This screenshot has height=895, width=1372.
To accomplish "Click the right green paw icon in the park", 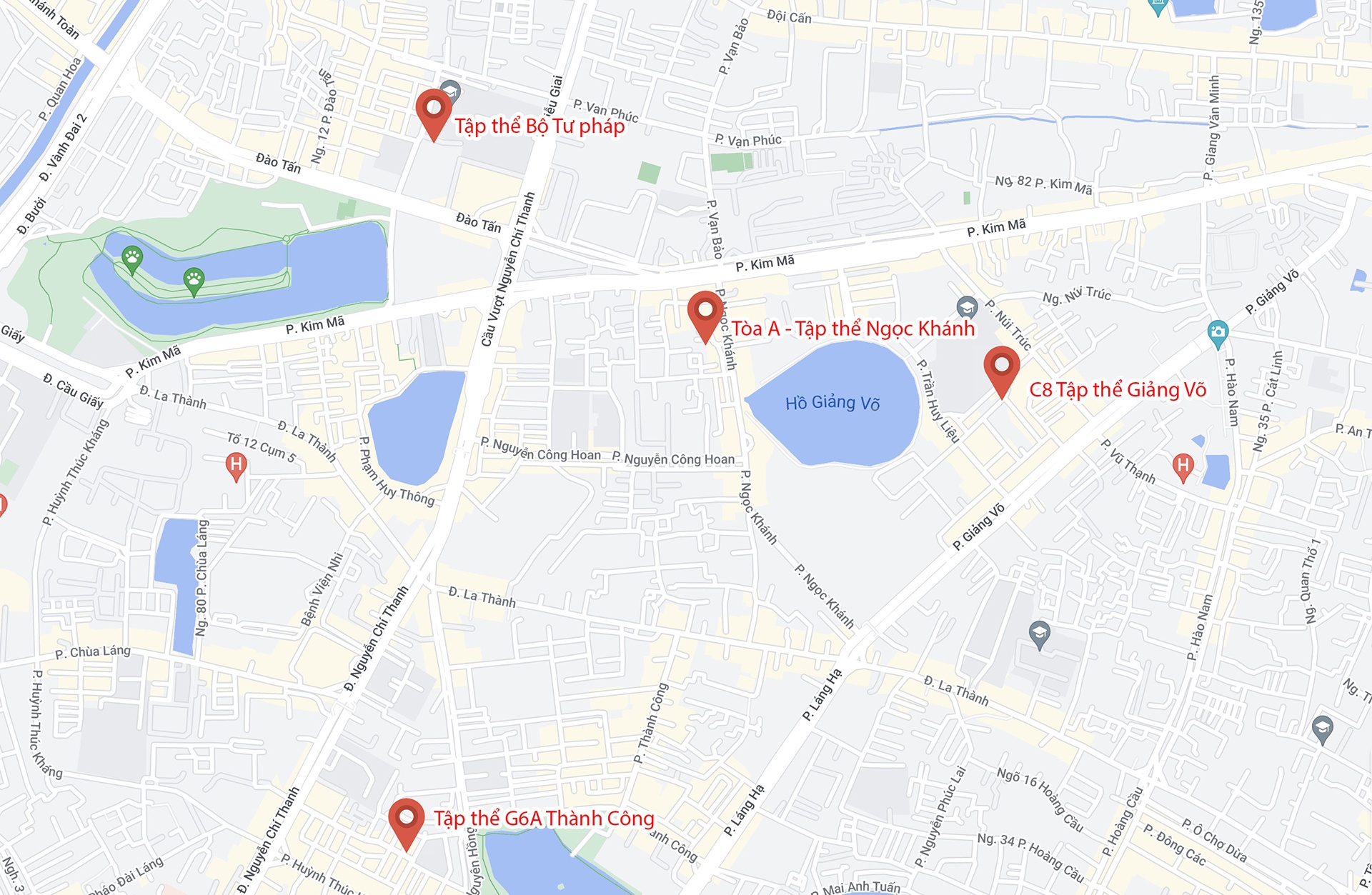I will click(x=194, y=281).
